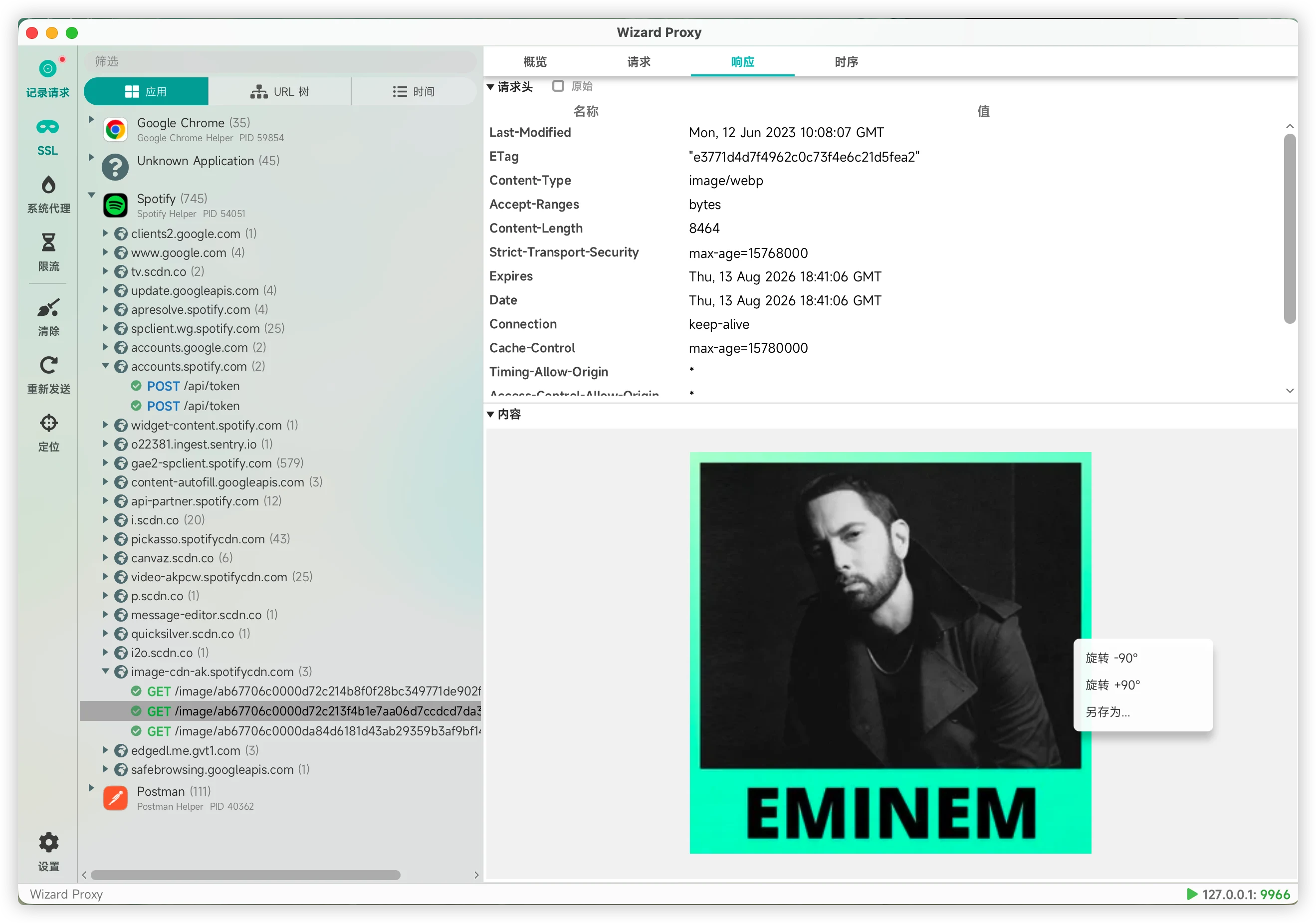The image size is (1316, 923).
Task: Expand the Google Chrome app group
Action: tap(91, 119)
